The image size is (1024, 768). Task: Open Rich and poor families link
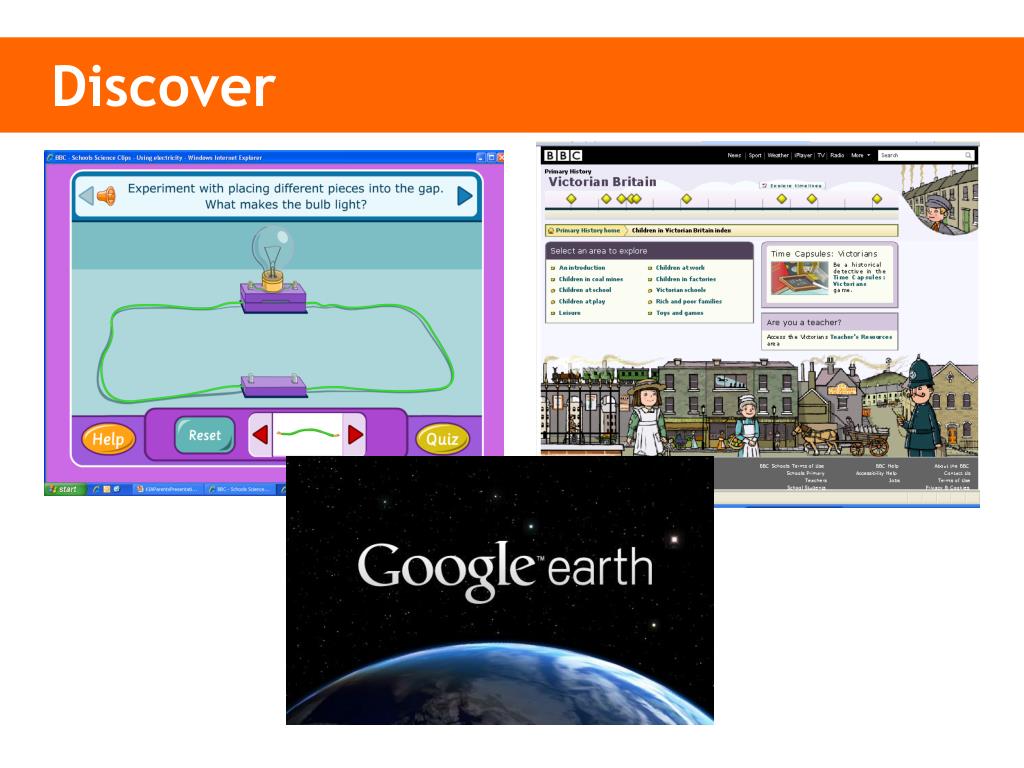pyautogui.click(x=689, y=302)
